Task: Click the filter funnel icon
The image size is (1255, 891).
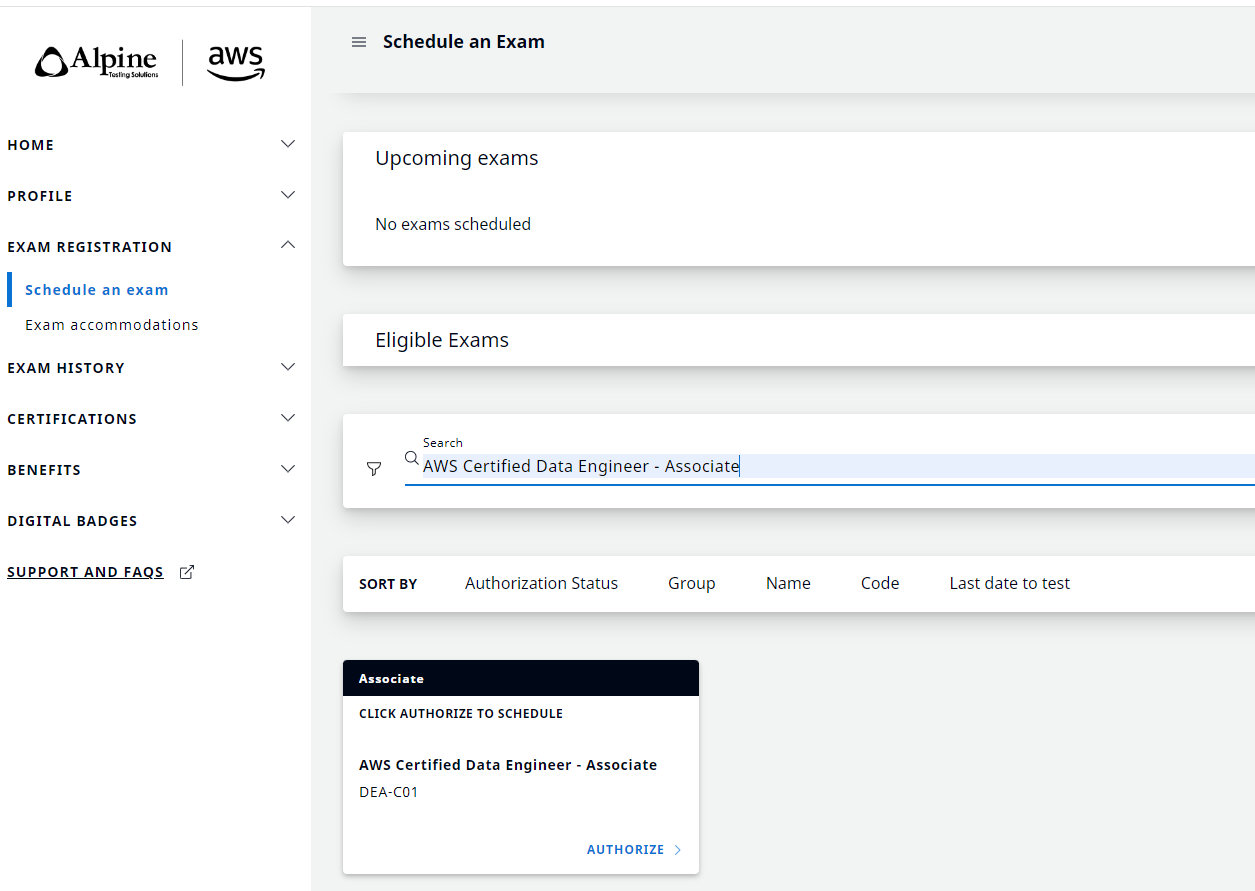Action: (374, 468)
